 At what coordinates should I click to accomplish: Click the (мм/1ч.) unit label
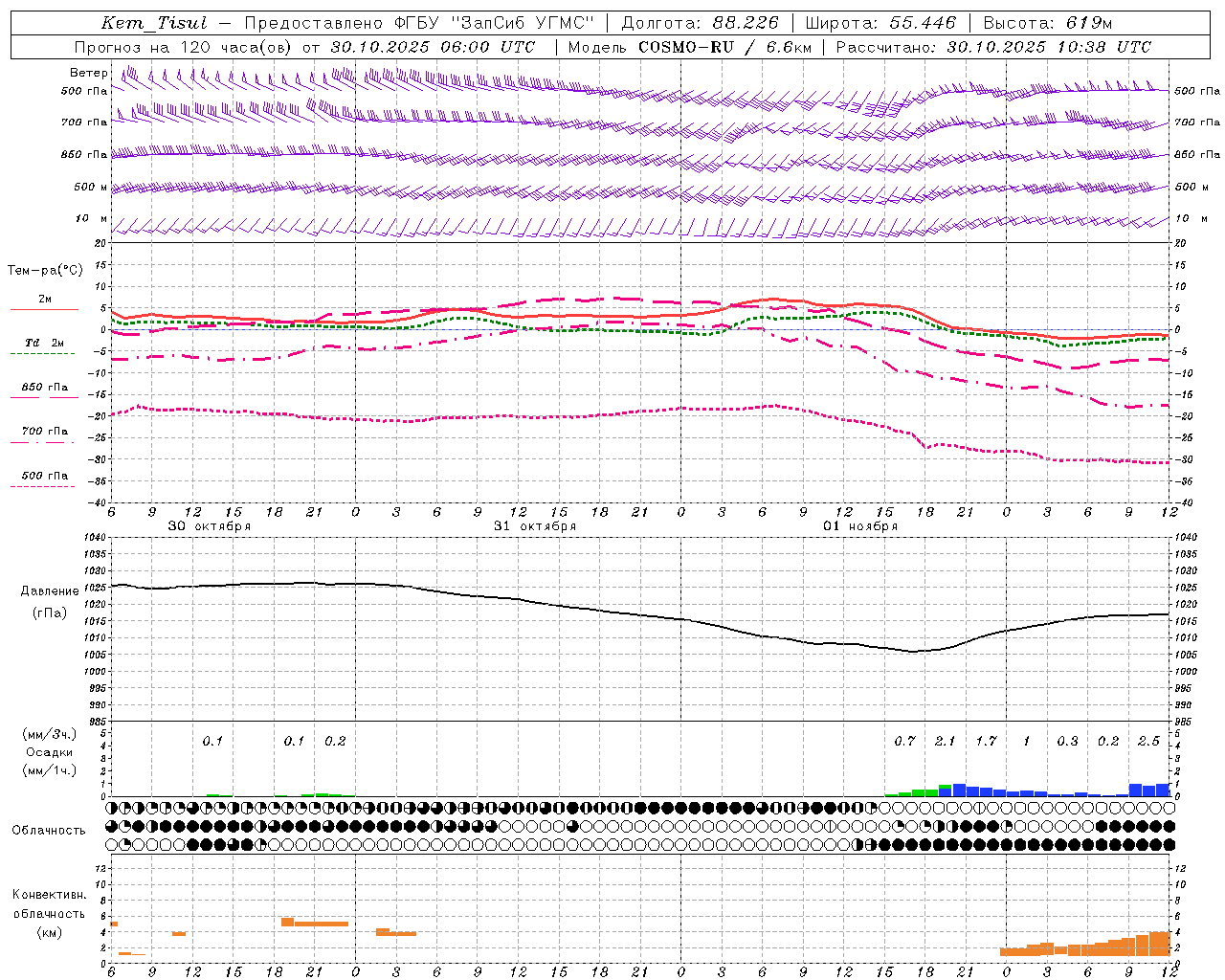49,769
